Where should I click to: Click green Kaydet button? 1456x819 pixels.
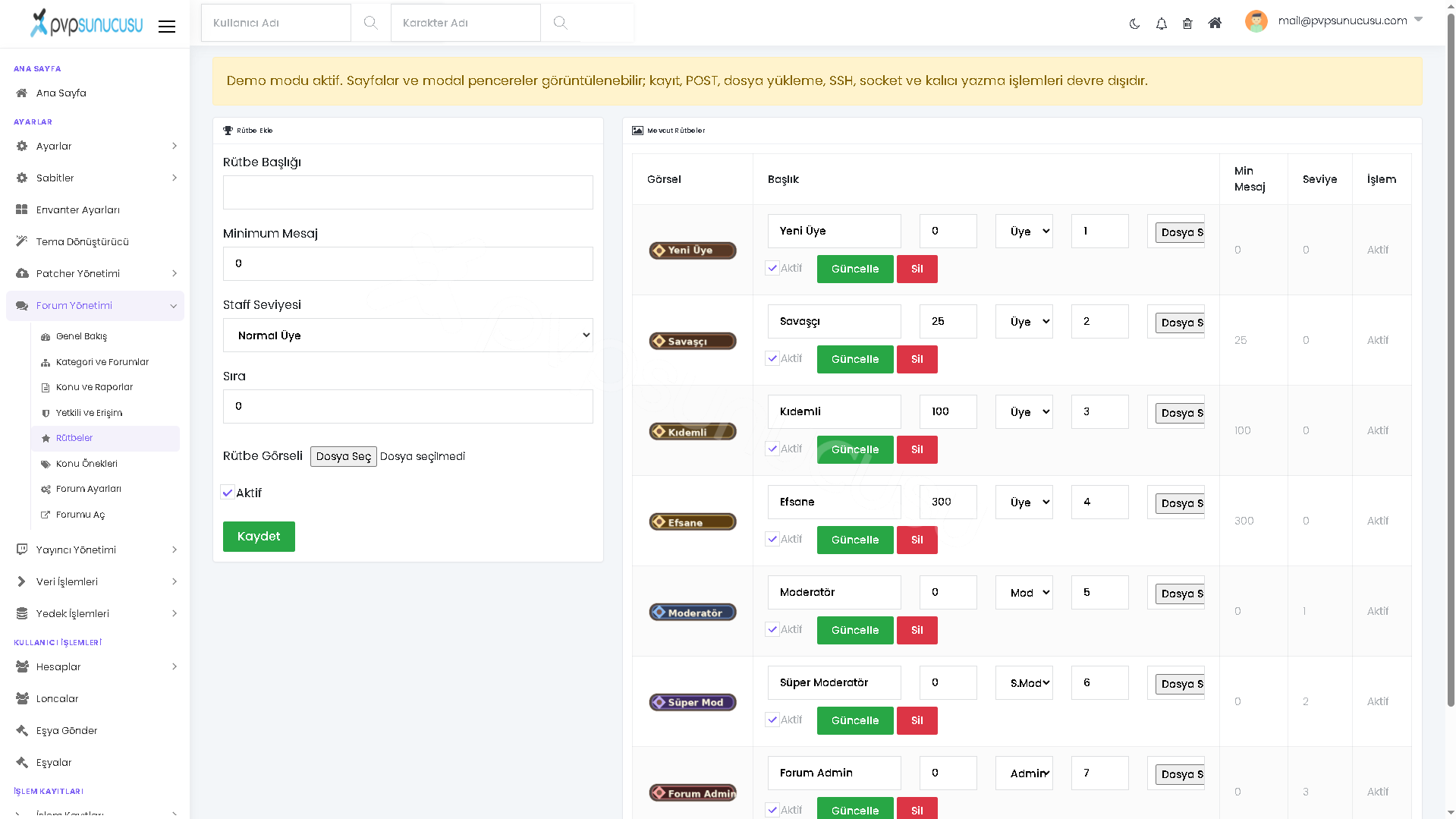click(x=259, y=536)
